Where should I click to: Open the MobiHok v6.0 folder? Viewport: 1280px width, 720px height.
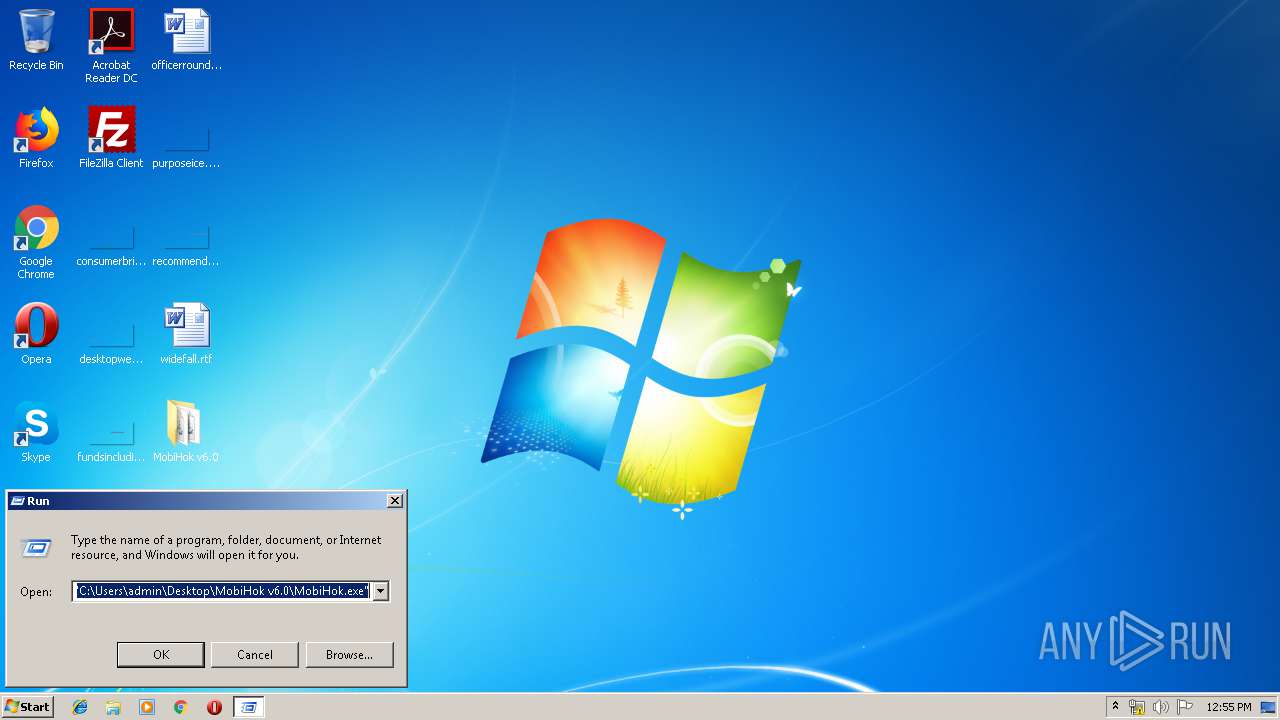[x=186, y=432]
